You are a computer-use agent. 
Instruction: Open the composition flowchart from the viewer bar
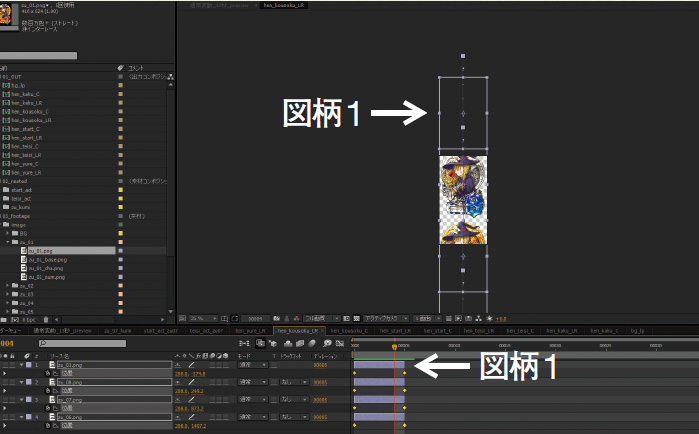point(478,319)
